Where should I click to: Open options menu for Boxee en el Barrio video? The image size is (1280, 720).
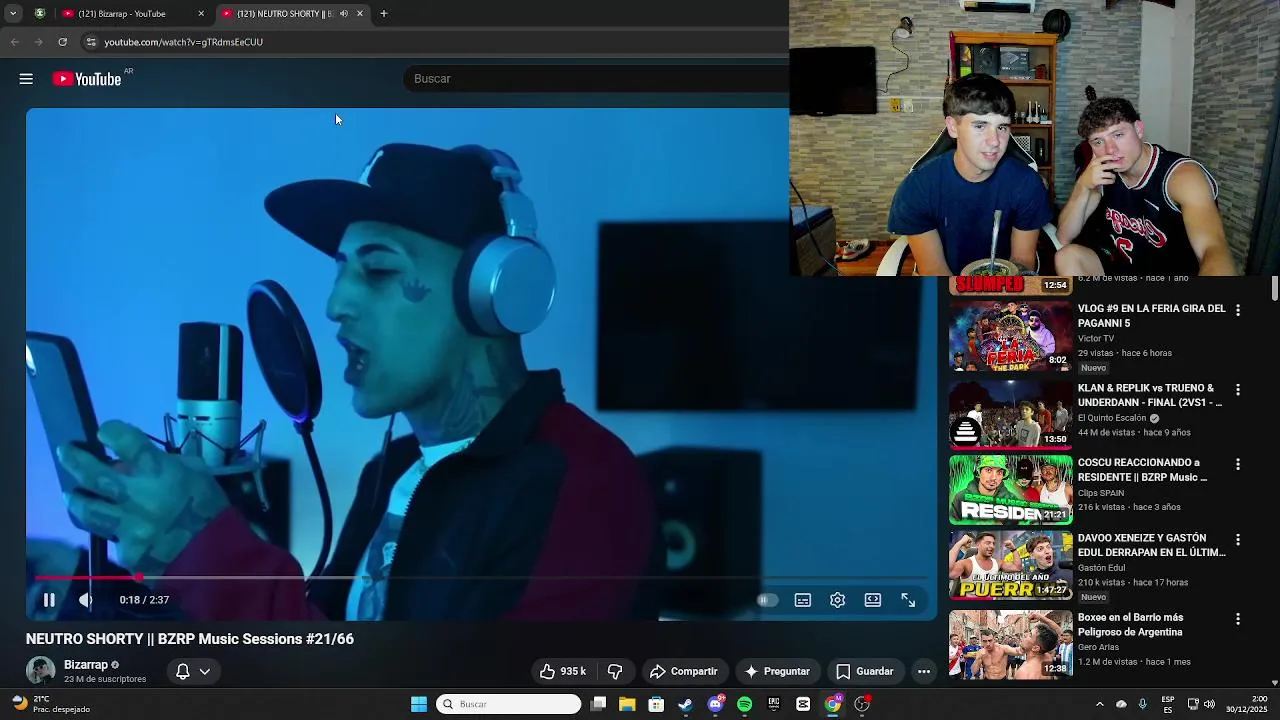tap(1238, 620)
